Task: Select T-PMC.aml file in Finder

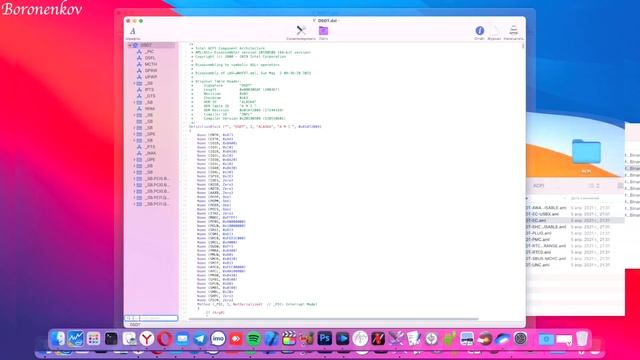Action: tap(538, 240)
